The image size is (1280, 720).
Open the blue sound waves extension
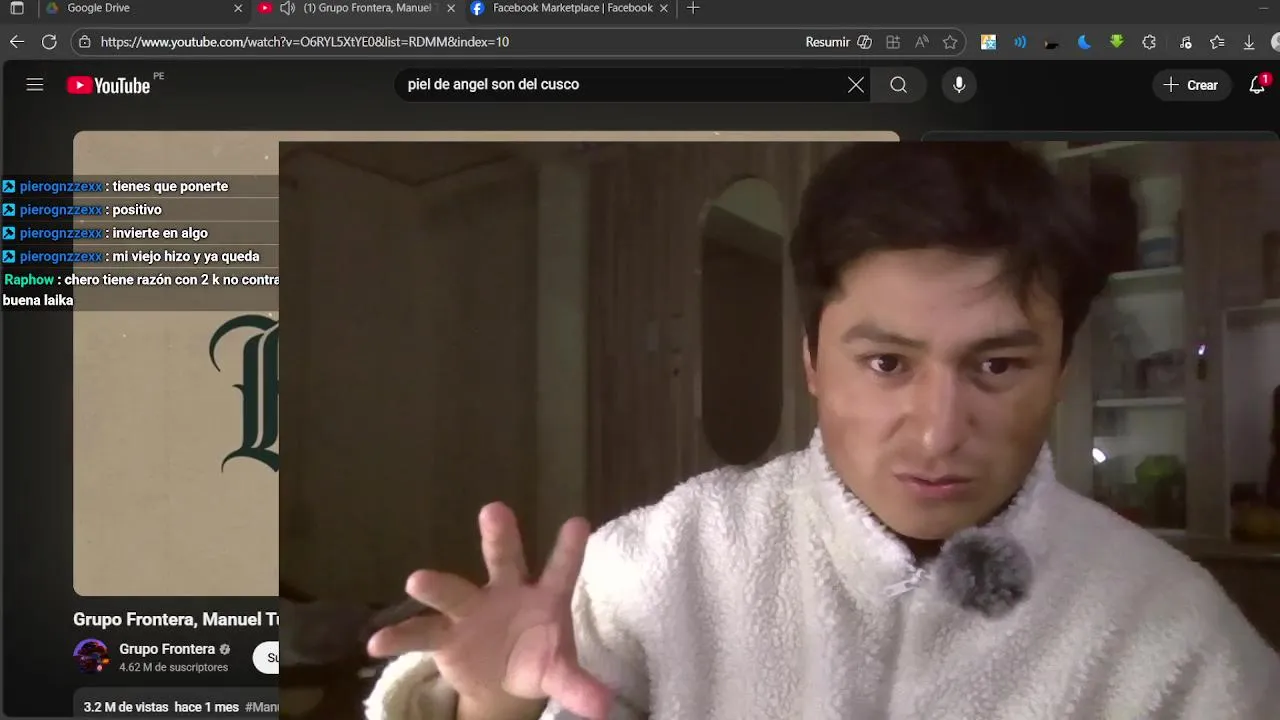[1020, 42]
